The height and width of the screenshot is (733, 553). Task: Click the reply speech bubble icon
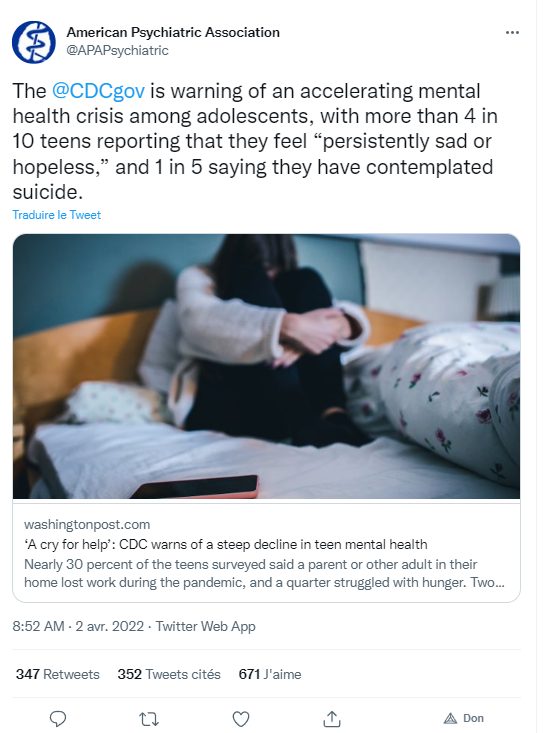point(58,718)
